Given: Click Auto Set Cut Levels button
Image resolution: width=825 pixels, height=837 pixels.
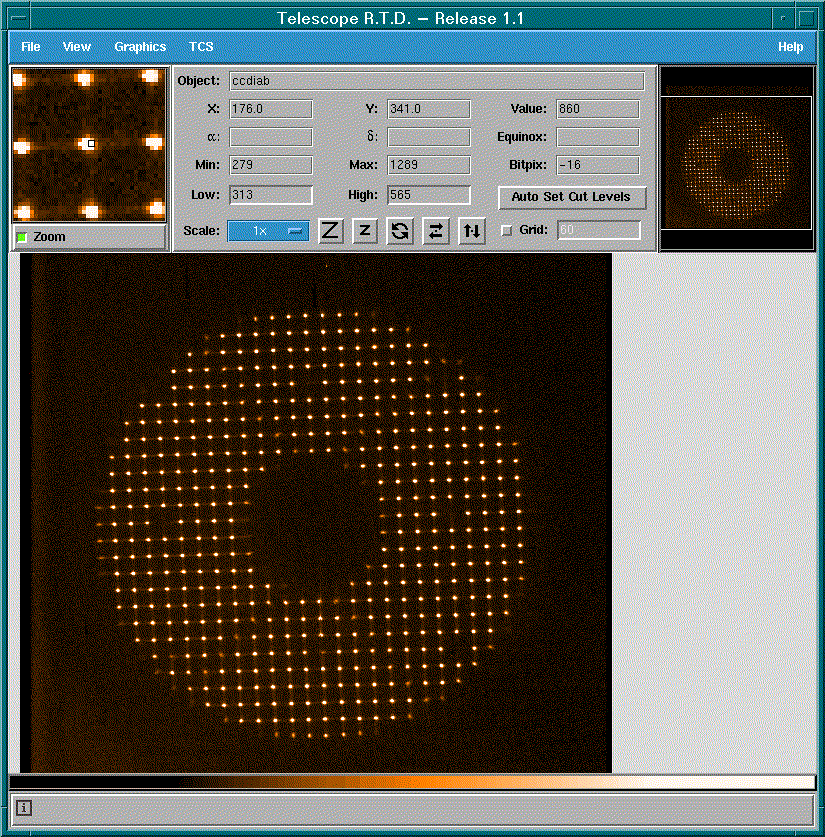Looking at the screenshot, I should tap(572, 197).
